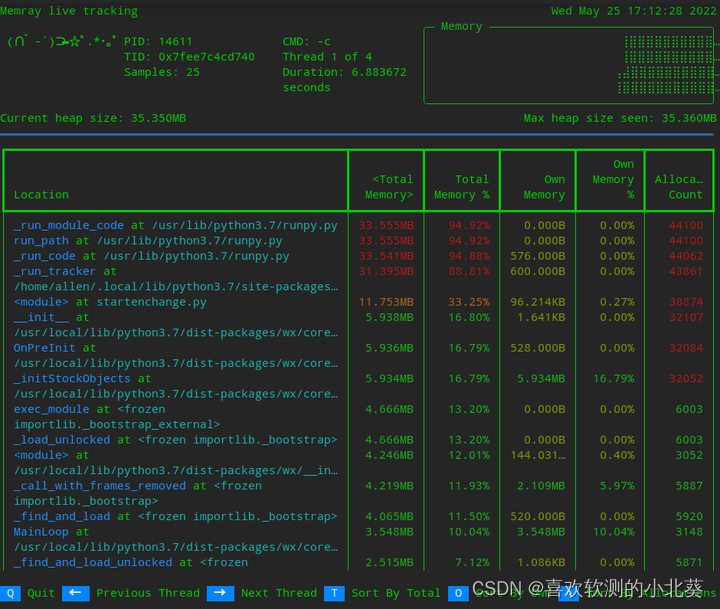
Task: Click the TID: 0x7fee7c4cd740 text
Action: pyautogui.click(x=189, y=56)
